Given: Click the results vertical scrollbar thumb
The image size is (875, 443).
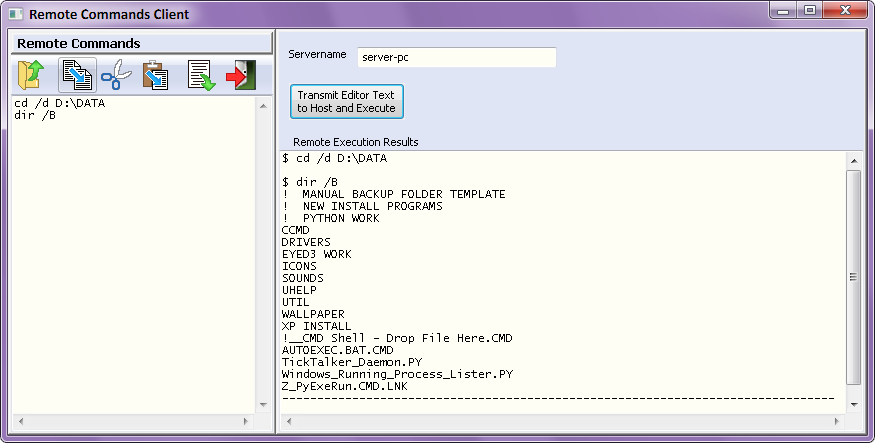Looking at the screenshot, I should coord(853,276).
